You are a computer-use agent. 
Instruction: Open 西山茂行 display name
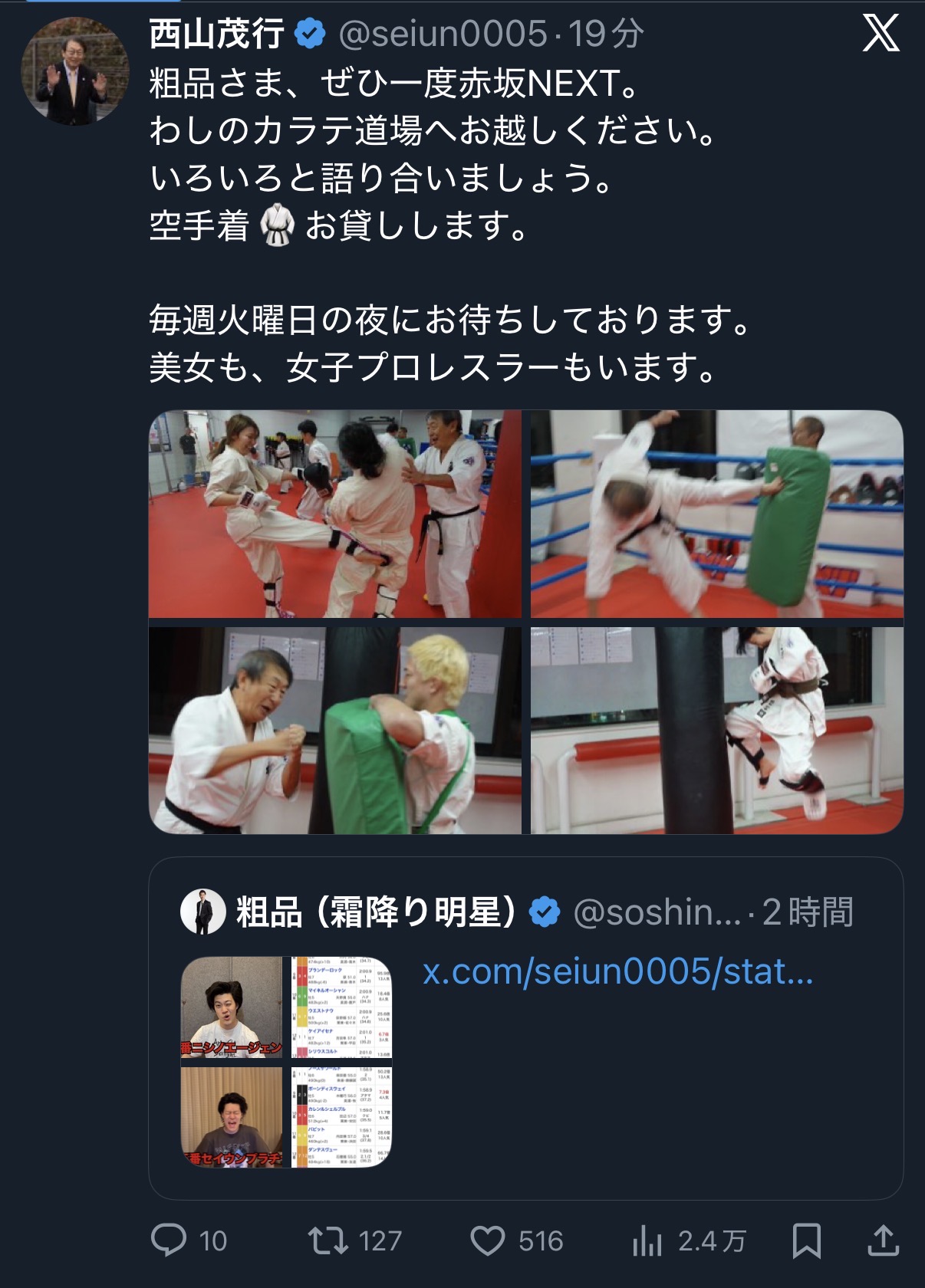click(216, 34)
